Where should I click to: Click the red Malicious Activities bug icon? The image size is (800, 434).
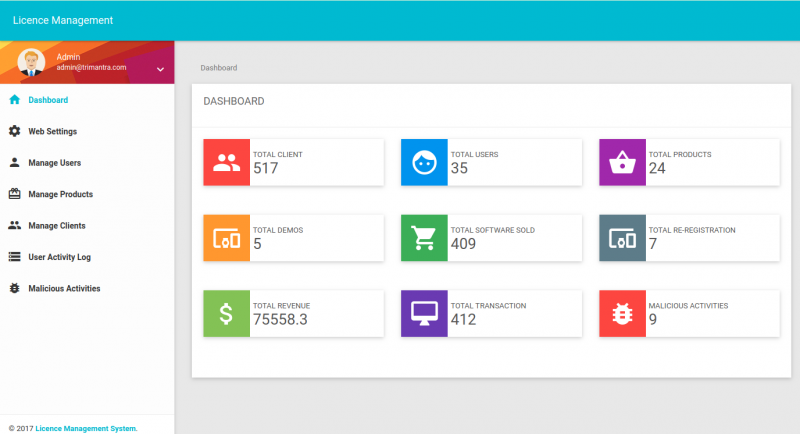[x=622, y=313]
